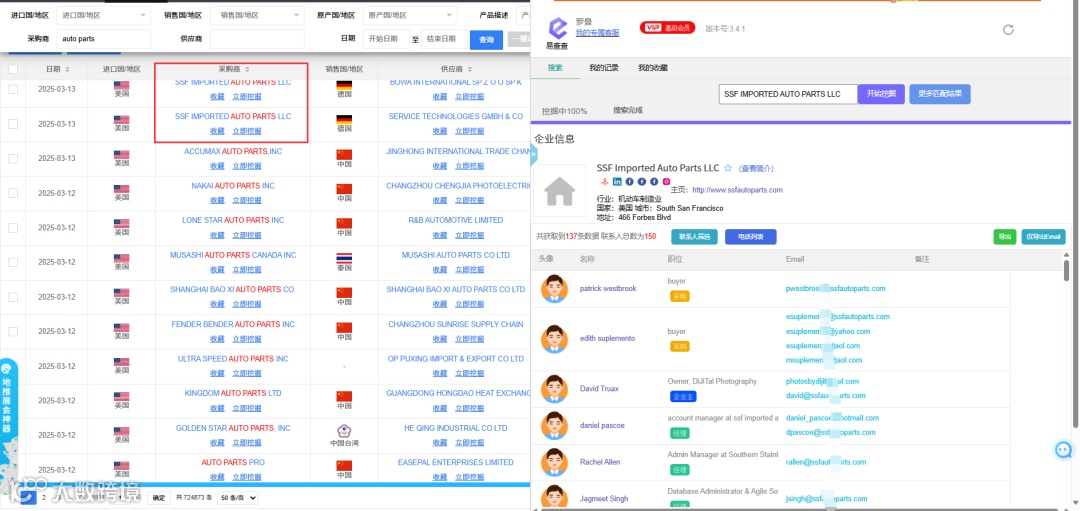This screenshot has width=1080, height=511.
Task: Click the 查看简介 link
Action: point(756,169)
